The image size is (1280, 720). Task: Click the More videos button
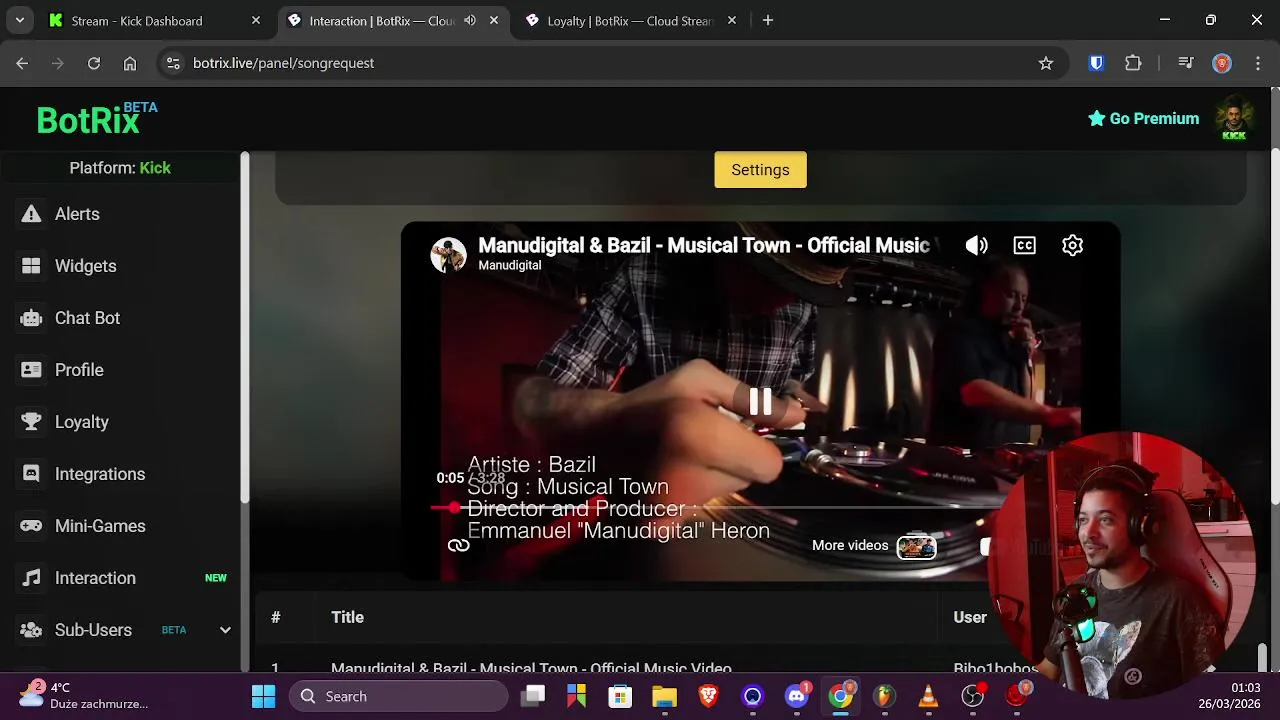point(874,546)
